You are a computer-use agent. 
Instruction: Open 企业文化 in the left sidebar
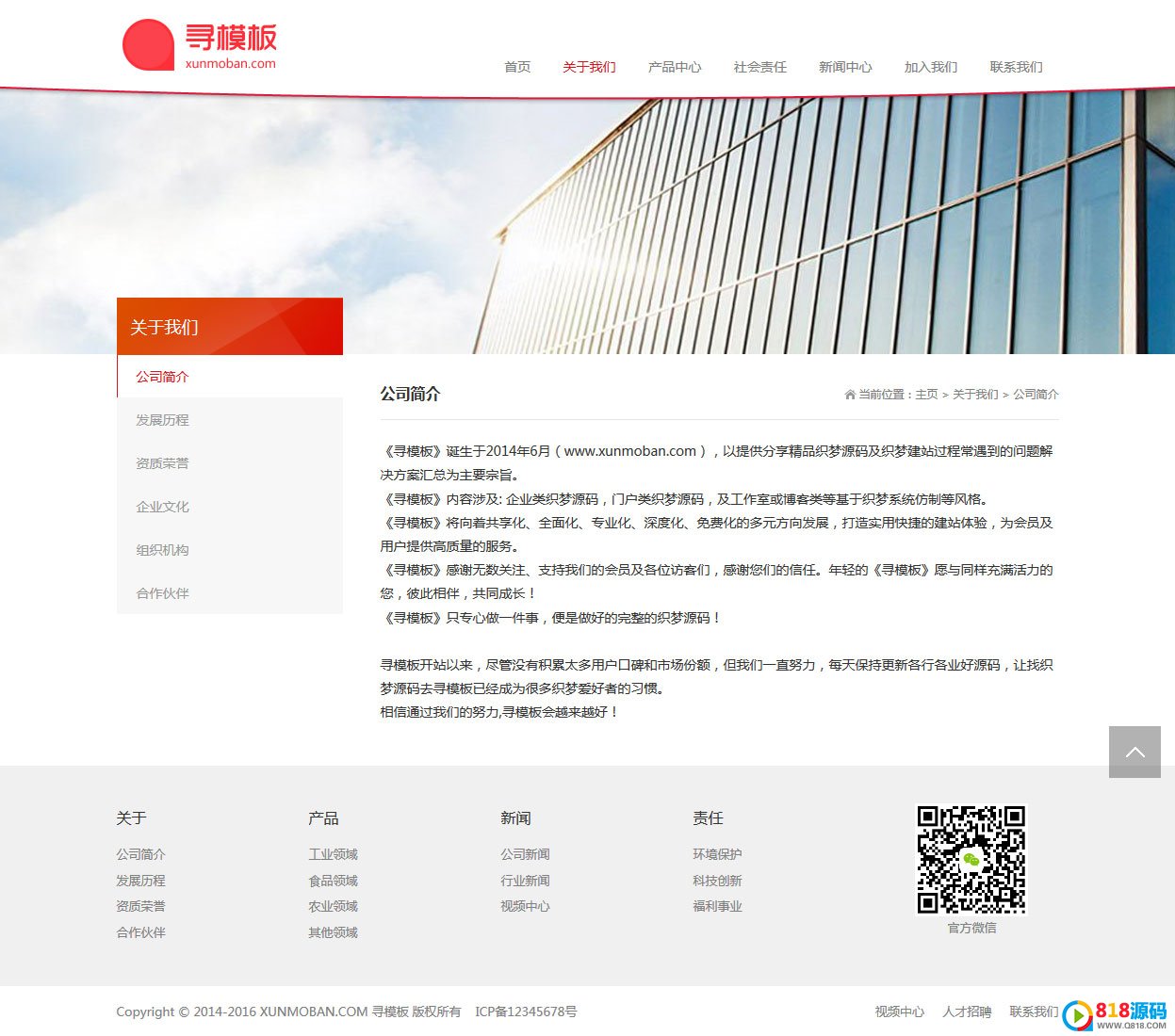click(x=230, y=507)
